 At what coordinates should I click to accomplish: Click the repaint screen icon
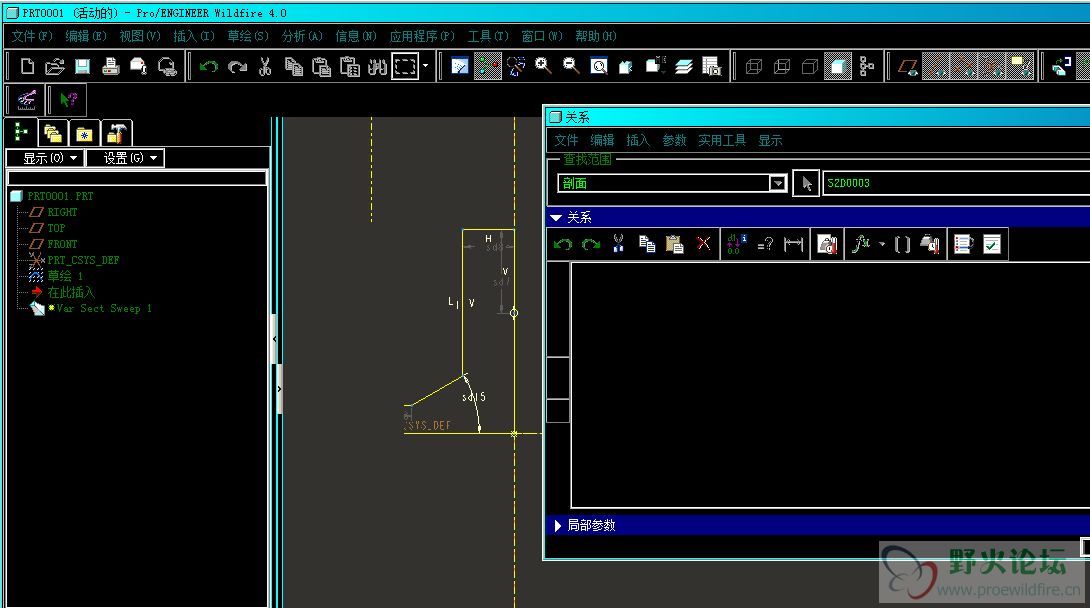[459, 67]
